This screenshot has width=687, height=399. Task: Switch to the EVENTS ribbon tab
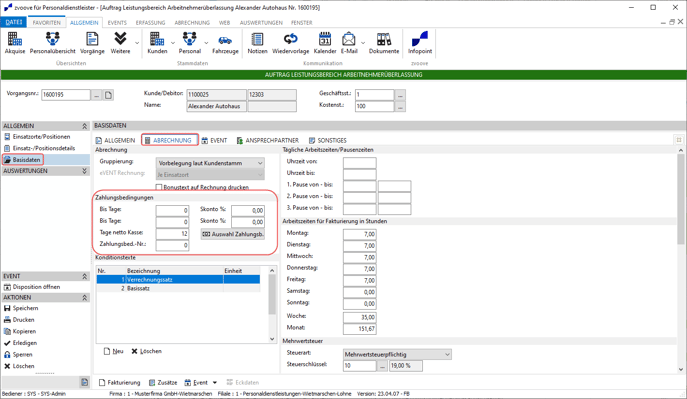pyautogui.click(x=117, y=23)
